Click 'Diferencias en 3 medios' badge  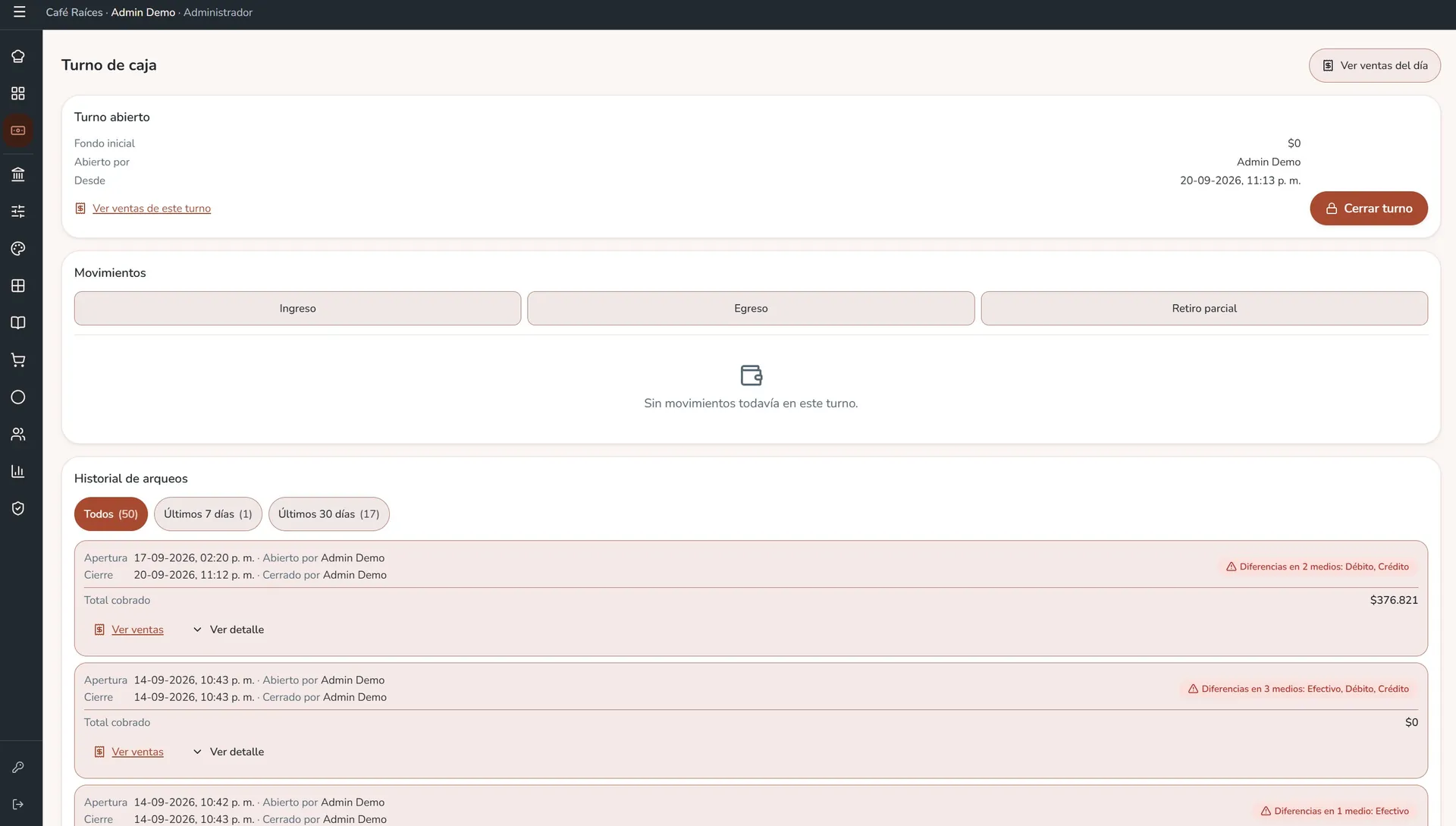1298,689
